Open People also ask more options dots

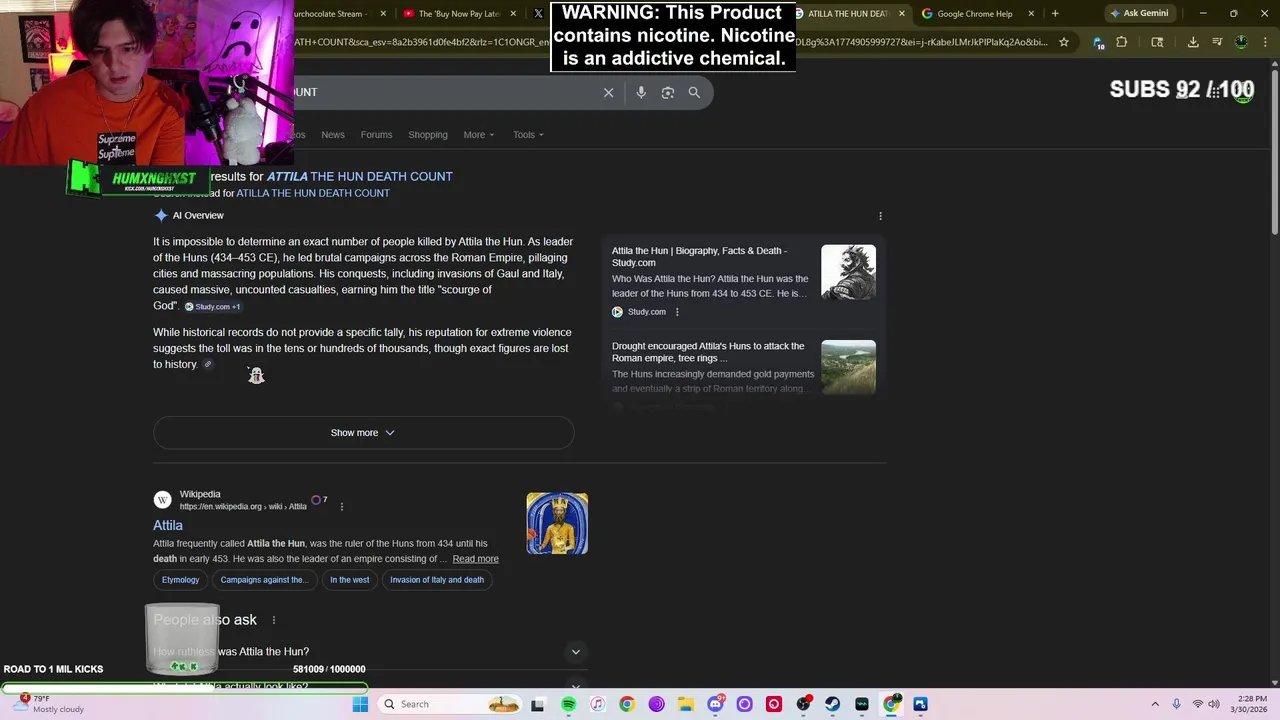(274, 620)
